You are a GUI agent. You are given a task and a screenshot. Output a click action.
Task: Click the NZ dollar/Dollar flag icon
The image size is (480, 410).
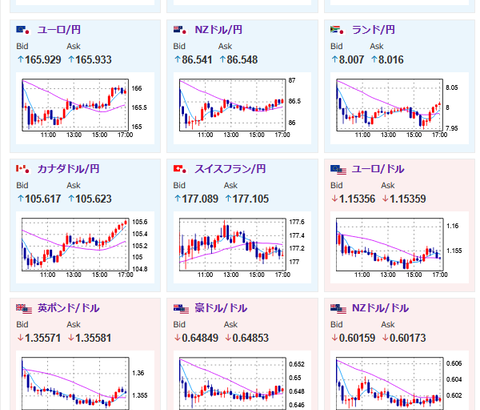click(338, 309)
